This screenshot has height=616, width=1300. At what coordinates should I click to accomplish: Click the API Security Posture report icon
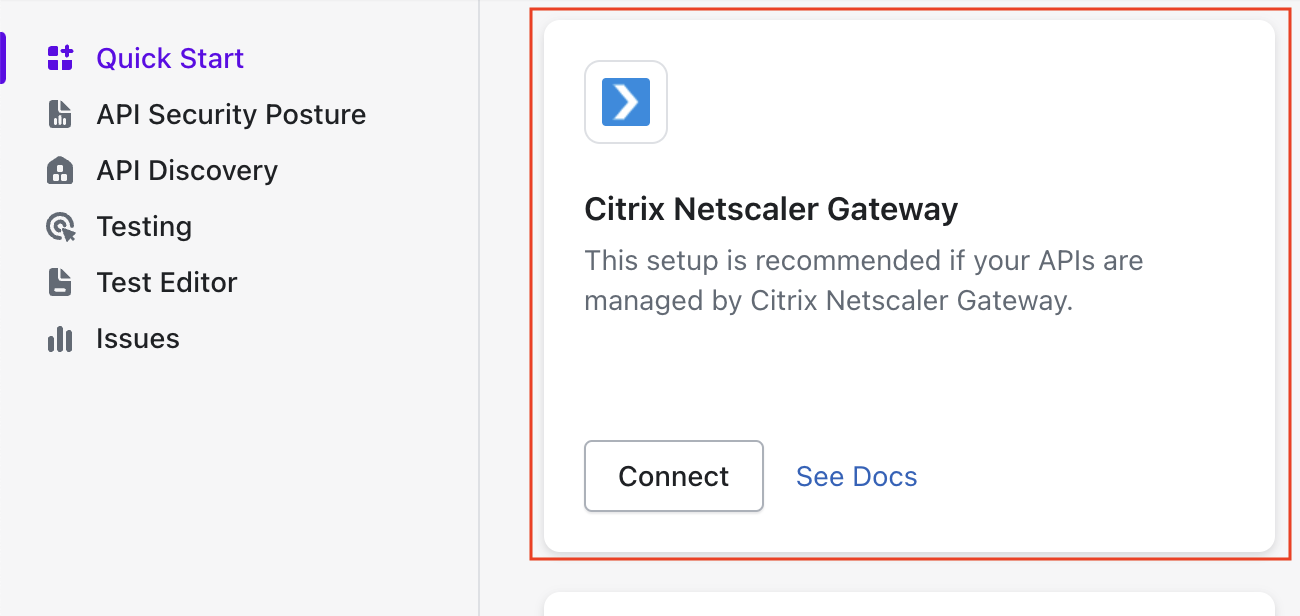[x=61, y=114]
